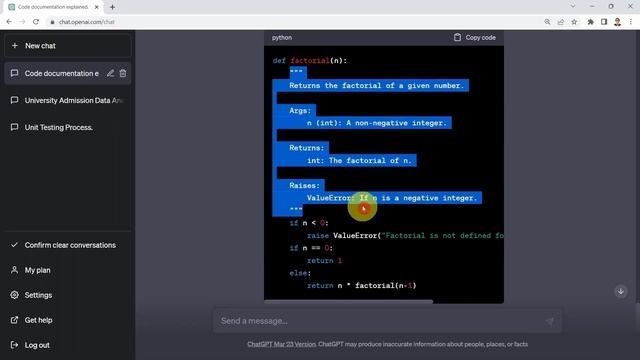Image resolution: width=640 pixels, height=360 pixels.
Task: Click the scroll-to-bottom arrow button
Action: (621, 291)
